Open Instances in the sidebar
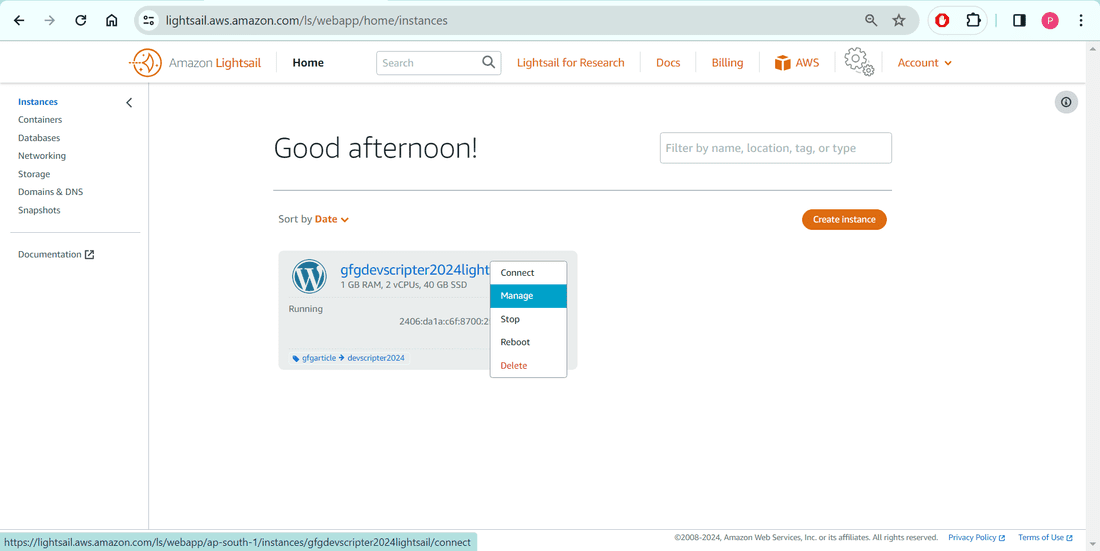The height and width of the screenshot is (551, 1100). 38,102
